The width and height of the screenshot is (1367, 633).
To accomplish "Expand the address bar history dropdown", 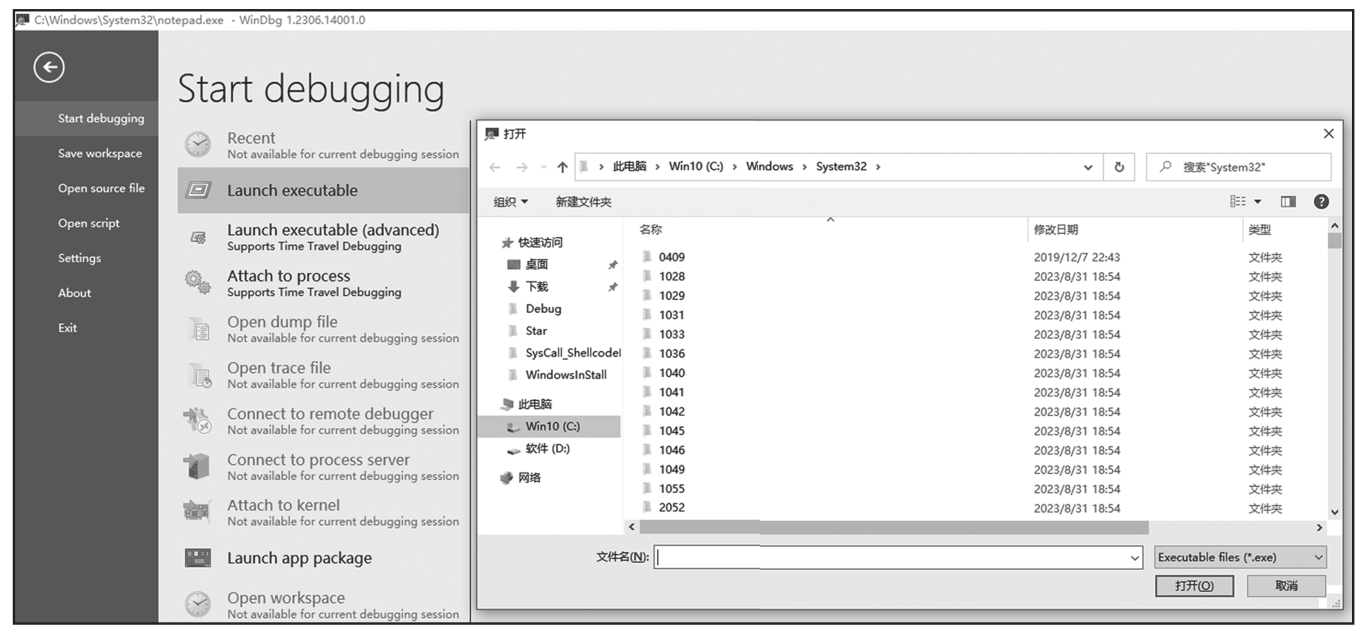I will (x=1088, y=167).
